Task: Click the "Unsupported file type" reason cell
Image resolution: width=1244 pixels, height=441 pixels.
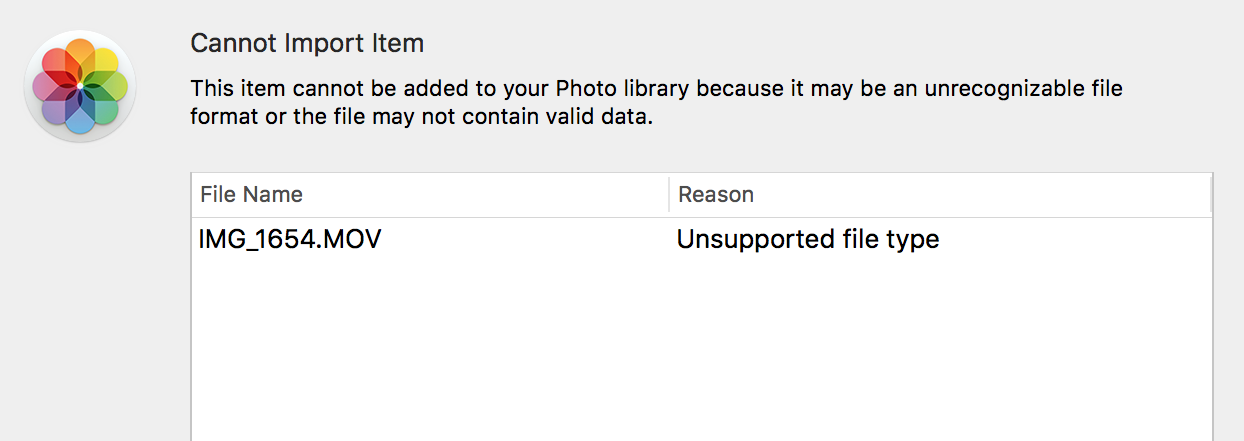Action: point(808,240)
